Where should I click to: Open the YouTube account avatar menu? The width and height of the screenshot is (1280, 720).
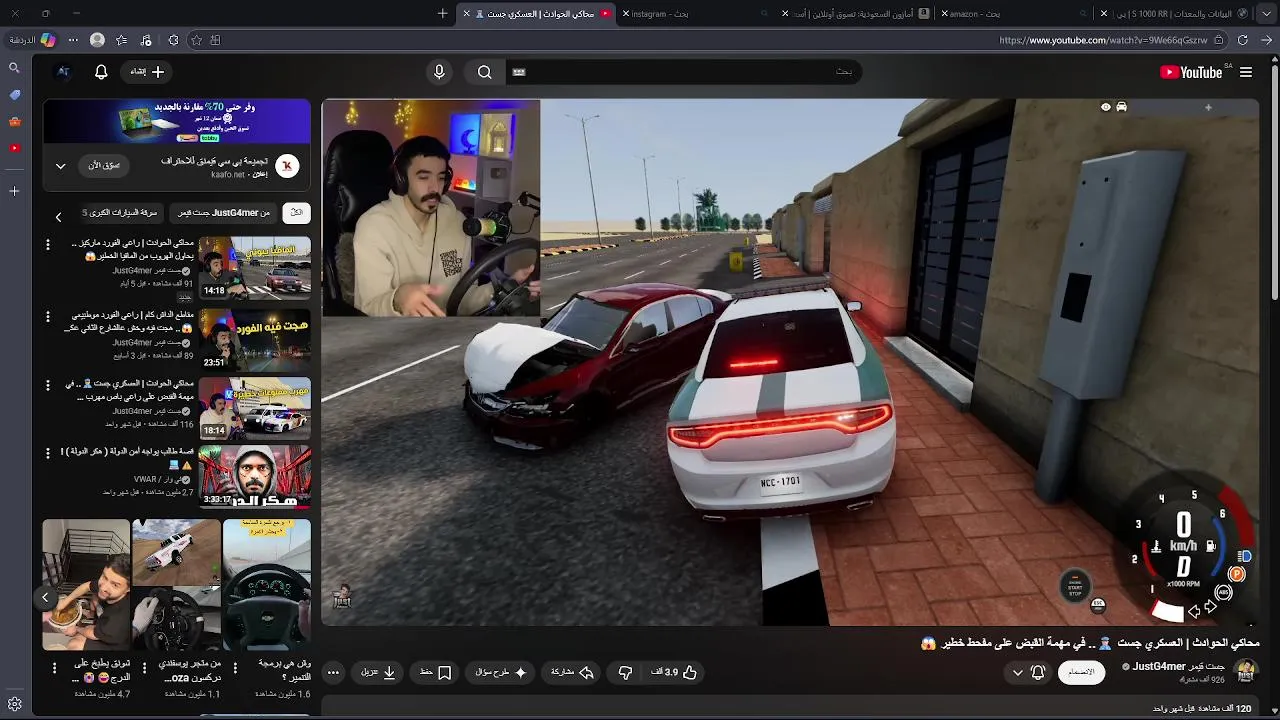[x=63, y=72]
